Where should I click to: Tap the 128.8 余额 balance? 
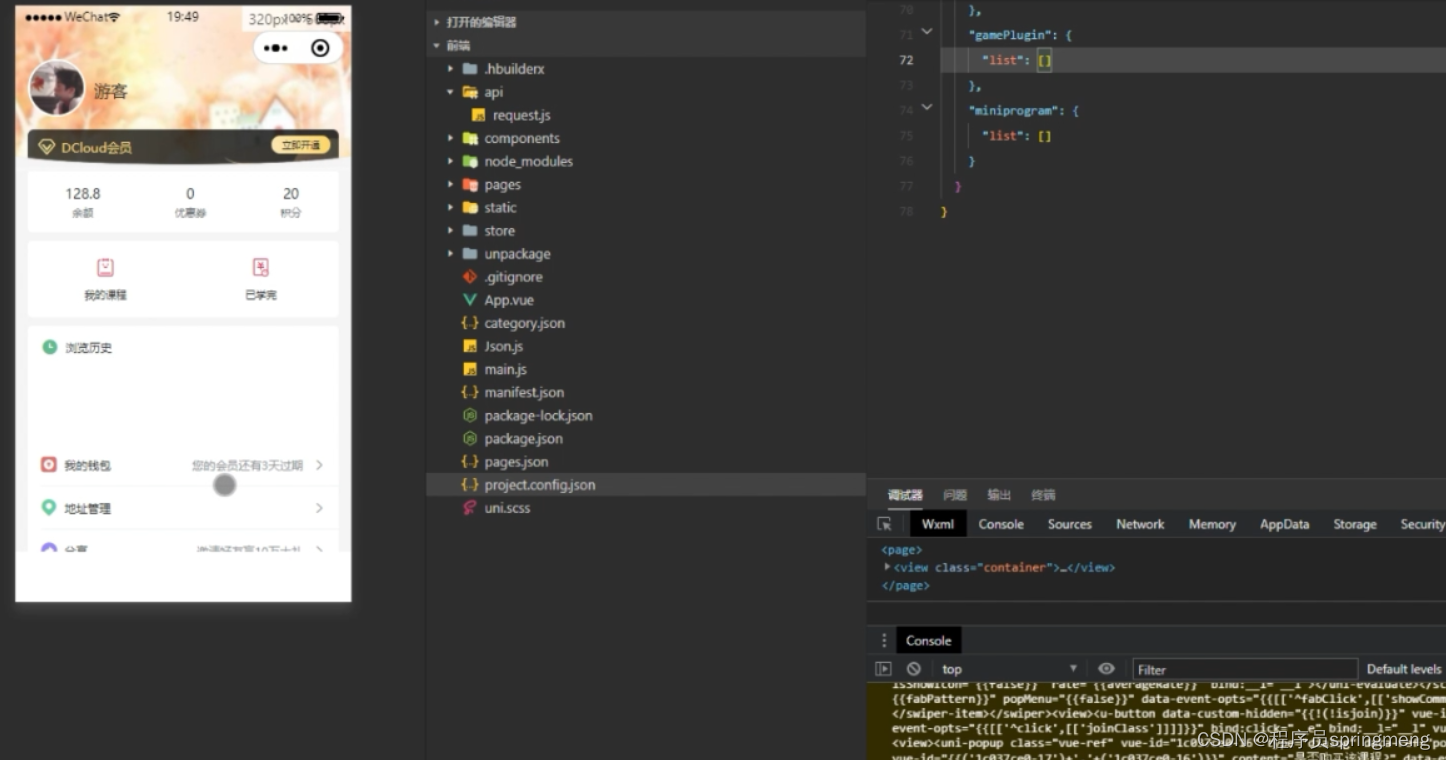83,201
